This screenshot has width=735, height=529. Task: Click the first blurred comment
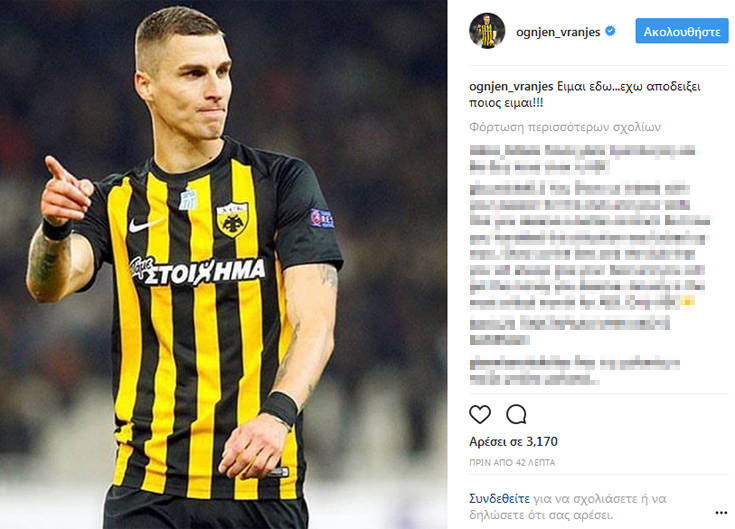[x=582, y=159]
